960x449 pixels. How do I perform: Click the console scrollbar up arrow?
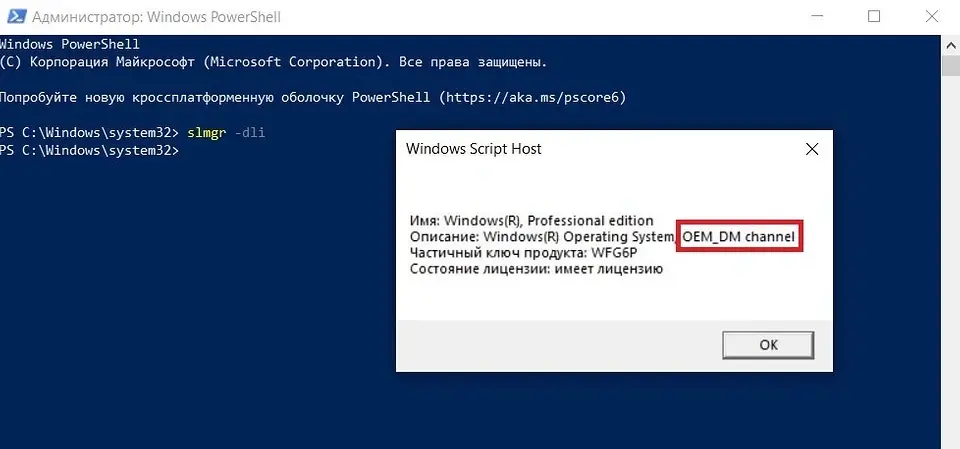click(950, 44)
